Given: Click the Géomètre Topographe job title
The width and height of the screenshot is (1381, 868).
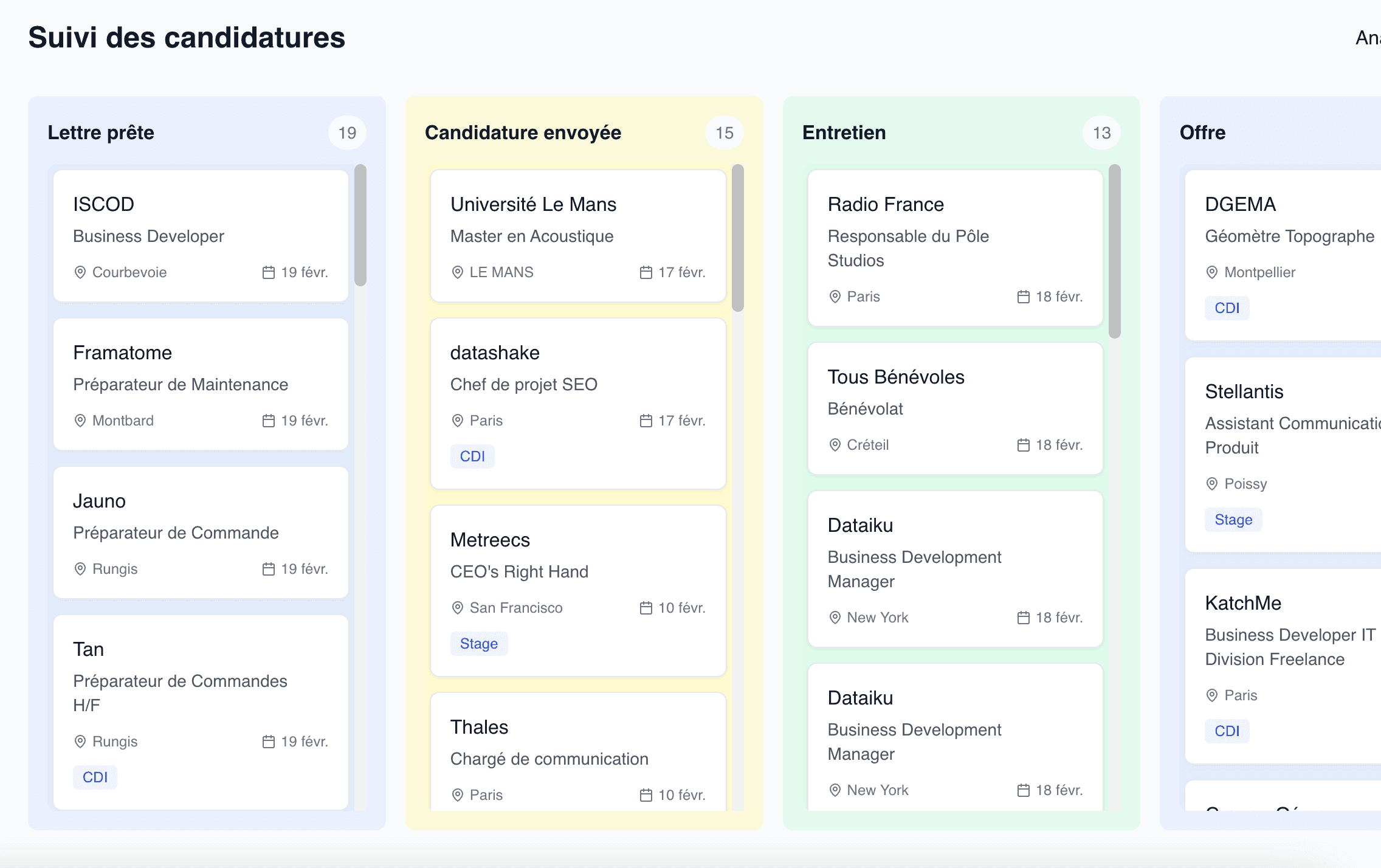Looking at the screenshot, I should tap(1289, 236).
